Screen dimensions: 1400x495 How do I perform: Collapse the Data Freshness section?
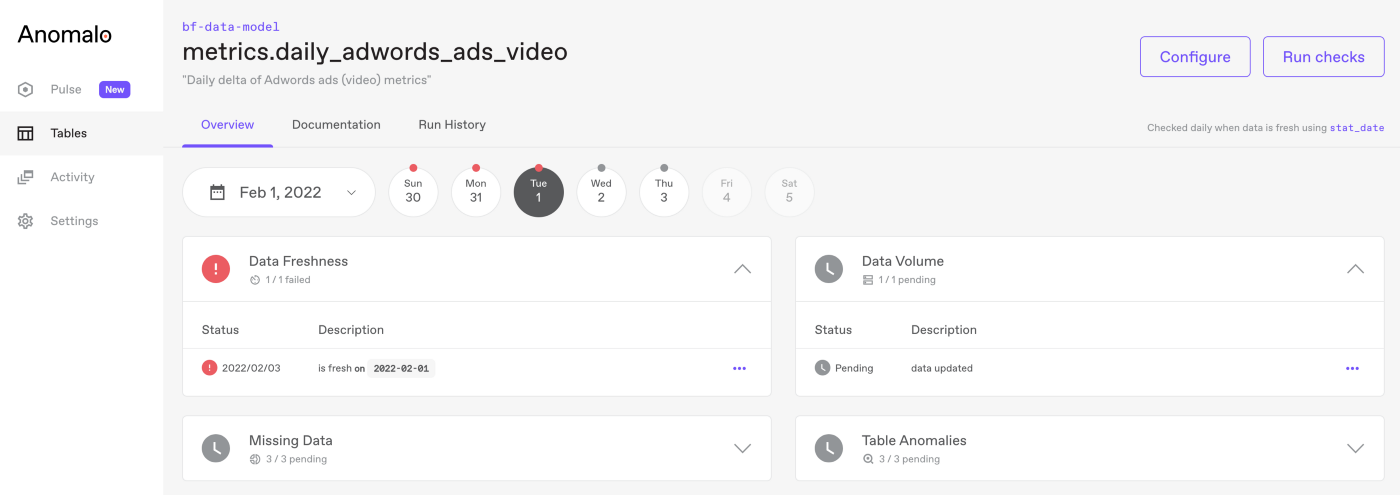point(742,269)
